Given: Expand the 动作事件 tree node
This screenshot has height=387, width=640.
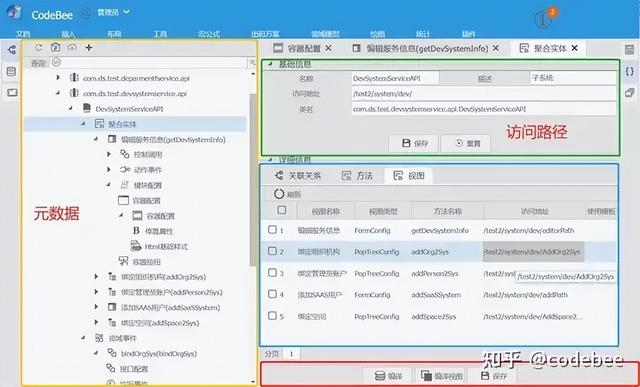Looking at the screenshot, I should (109, 169).
